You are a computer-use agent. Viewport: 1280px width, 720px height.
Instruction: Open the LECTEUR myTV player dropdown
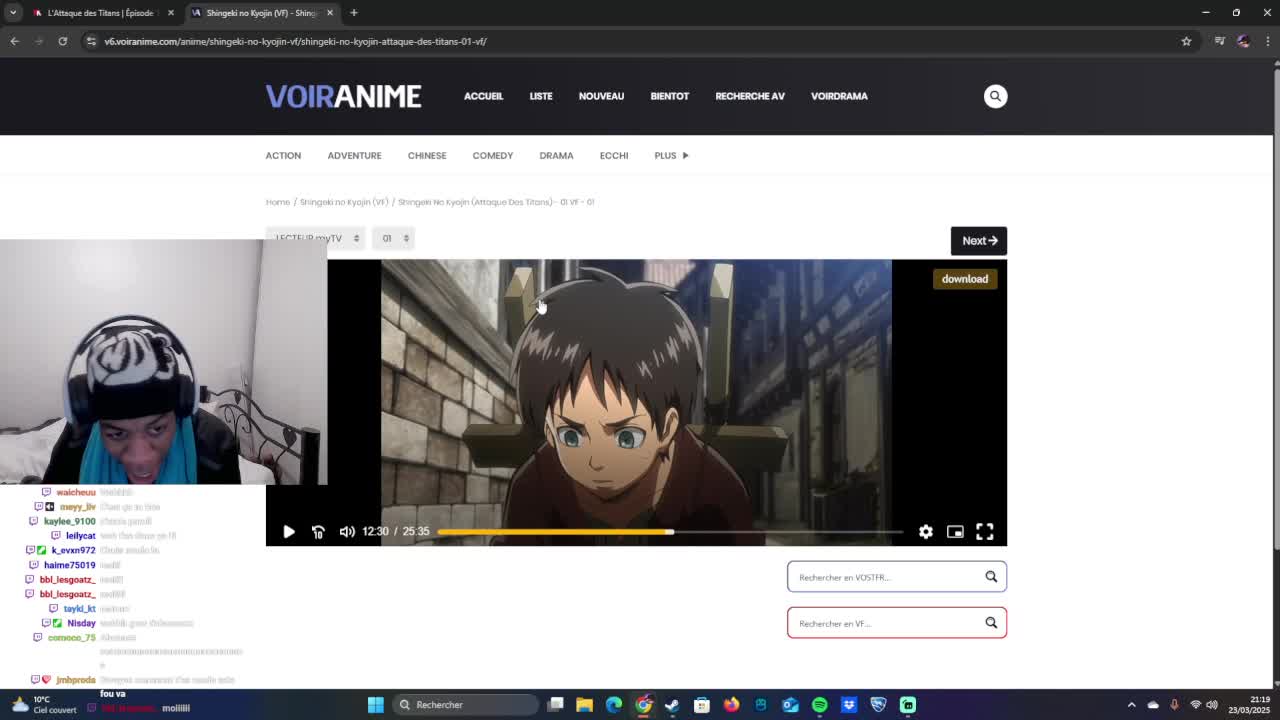pos(316,238)
